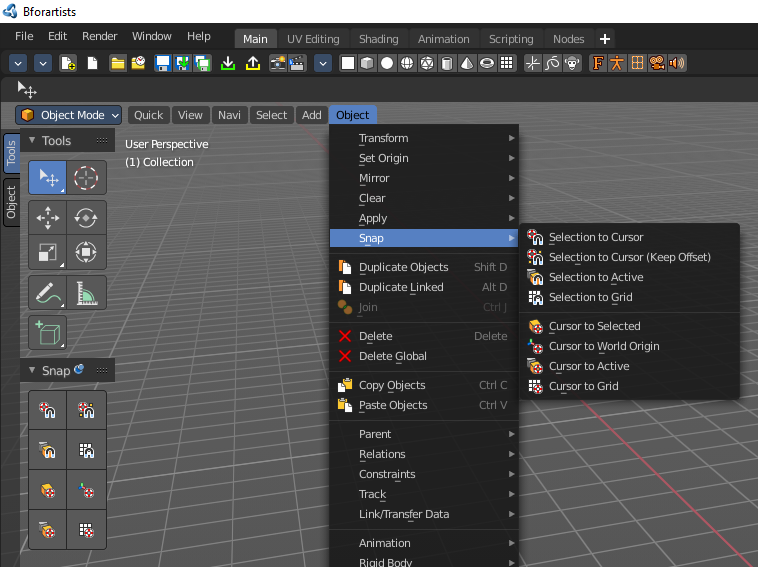Screen dimensions: 758x567
Task: Open second dropdown arrow in top toolbar
Action: [43, 63]
